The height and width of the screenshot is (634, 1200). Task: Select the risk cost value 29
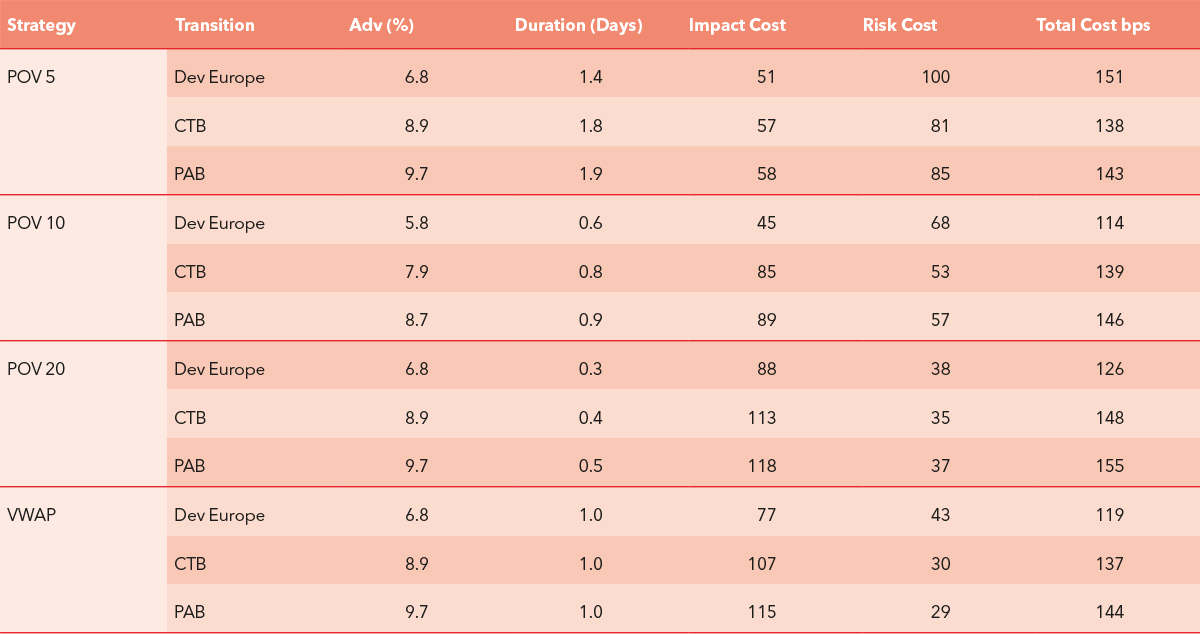(940, 612)
